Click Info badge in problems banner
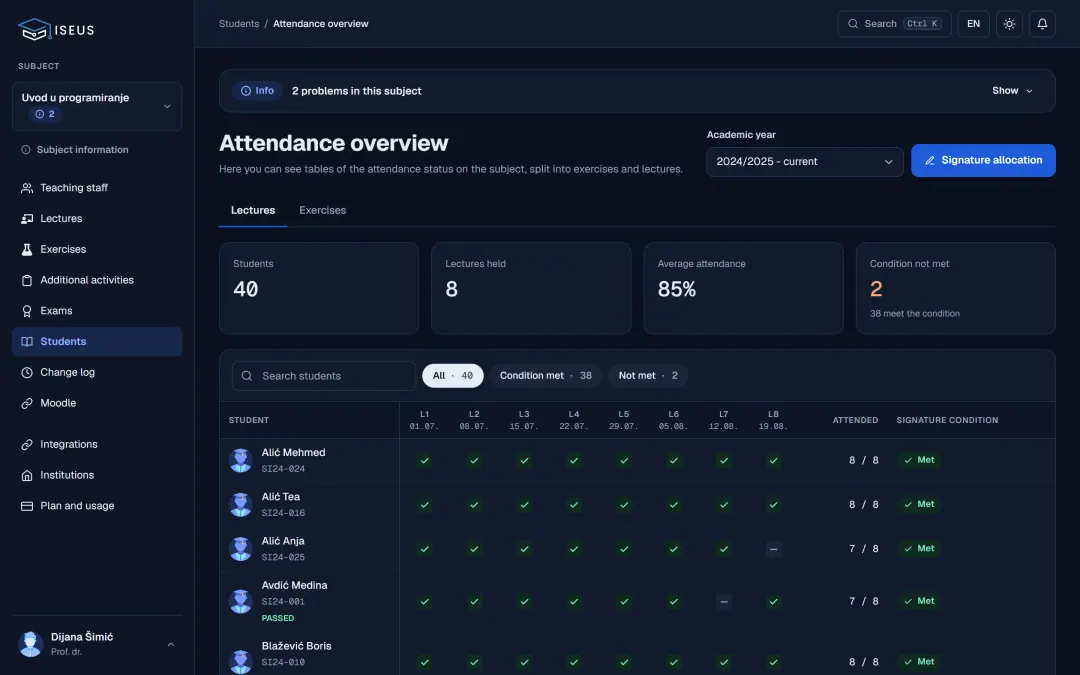This screenshot has height=675, width=1080. pos(257,91)
